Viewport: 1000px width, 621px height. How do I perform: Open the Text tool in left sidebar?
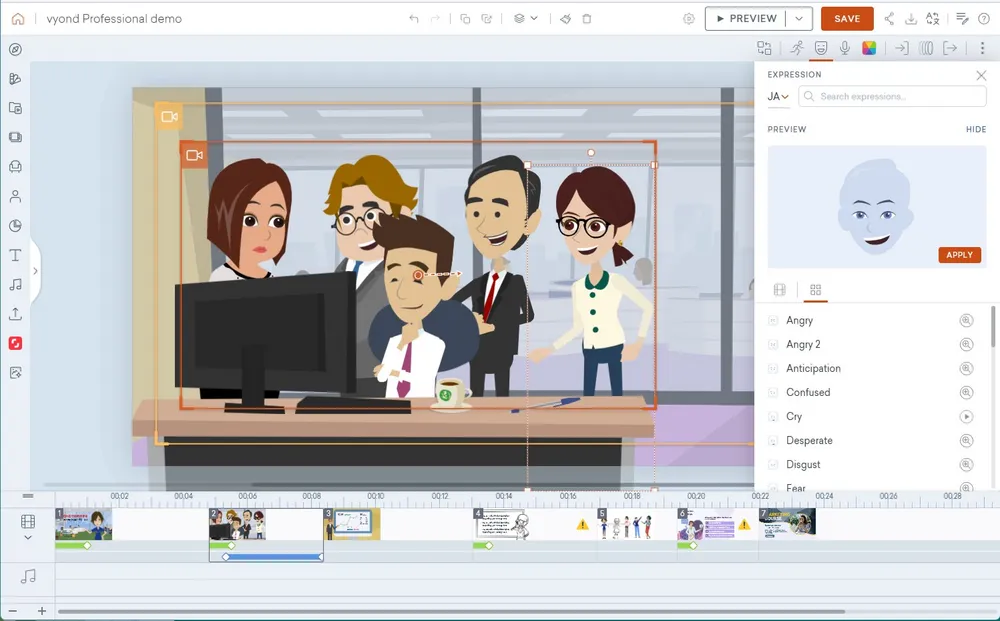coord(15,255)
